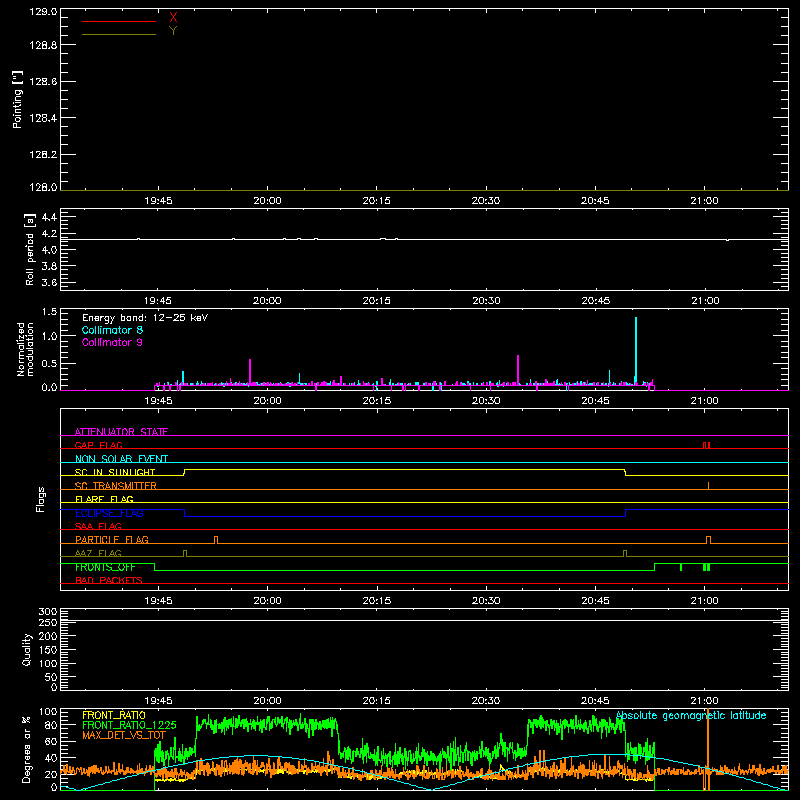Screen dimensions: 800x800
Task: Click the SAA_FLAG label
Action: (x=98, y=526)
